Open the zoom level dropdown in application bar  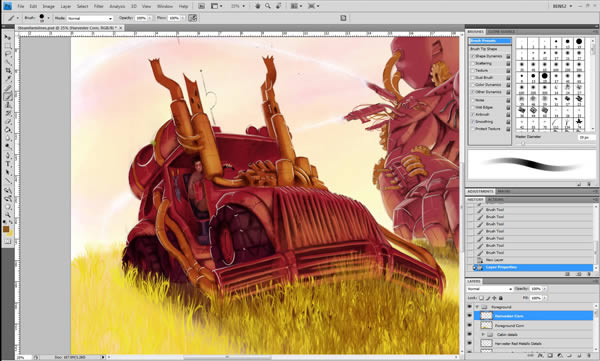tap(244, 6)
